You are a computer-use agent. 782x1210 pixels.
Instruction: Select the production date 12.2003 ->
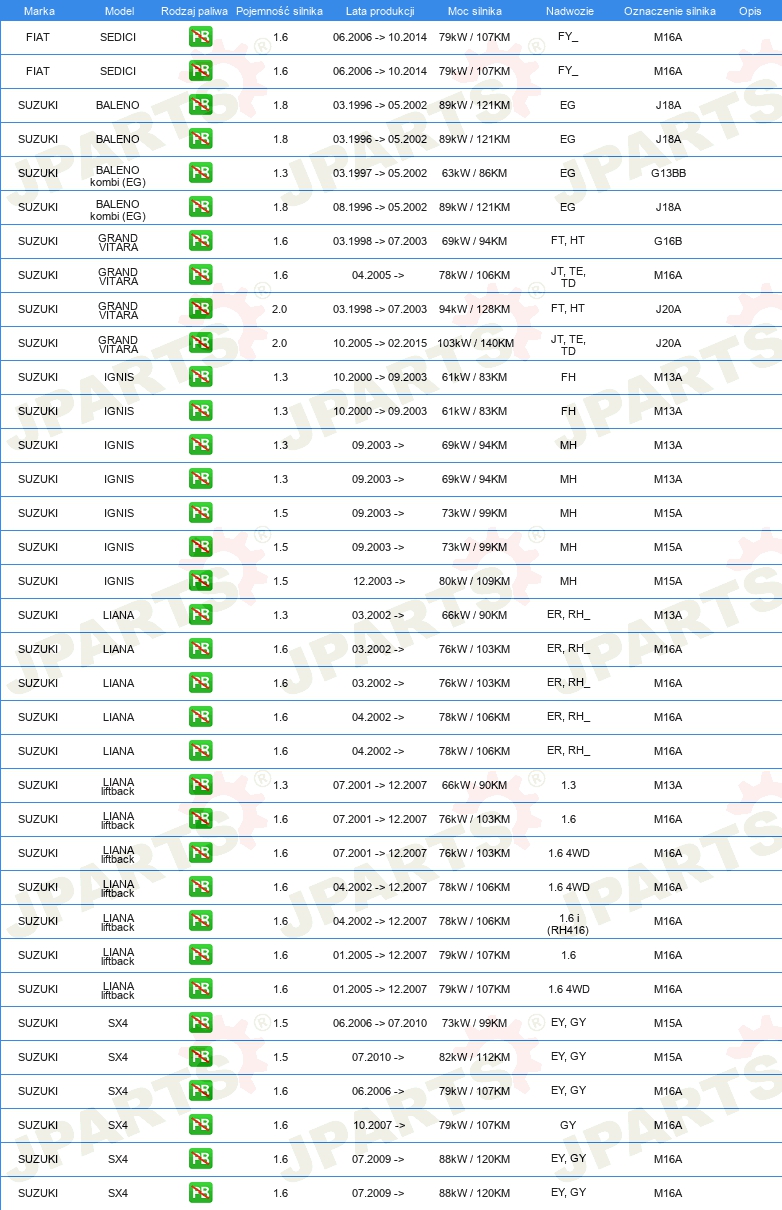pos(378,581)
